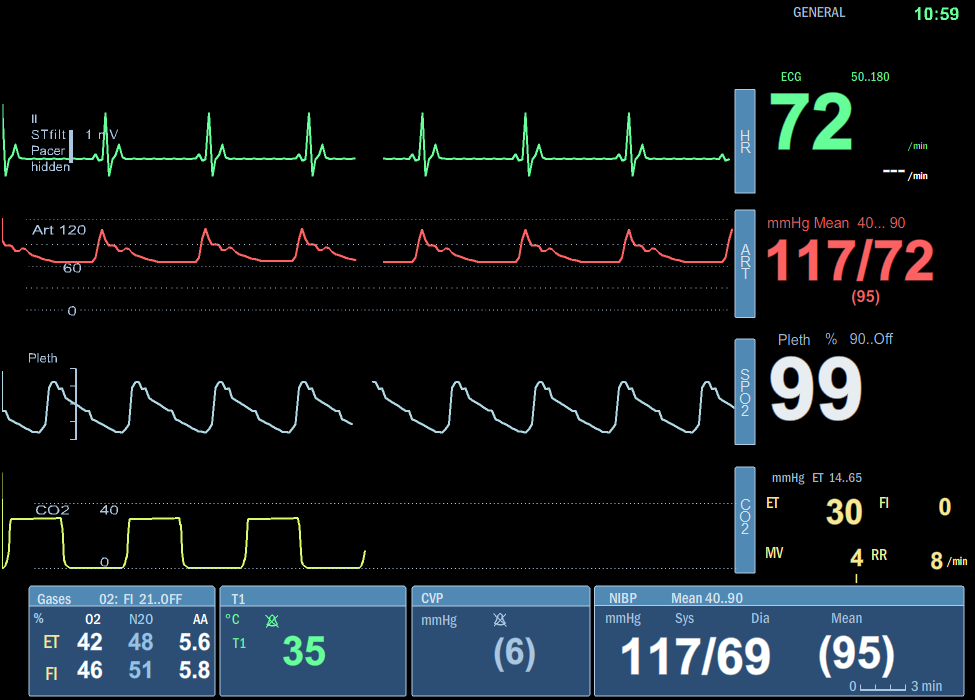Screen dimensions: 975x700
Task: Click the CVP alarm silenced bell icon
Action: (x=500, y=620)
